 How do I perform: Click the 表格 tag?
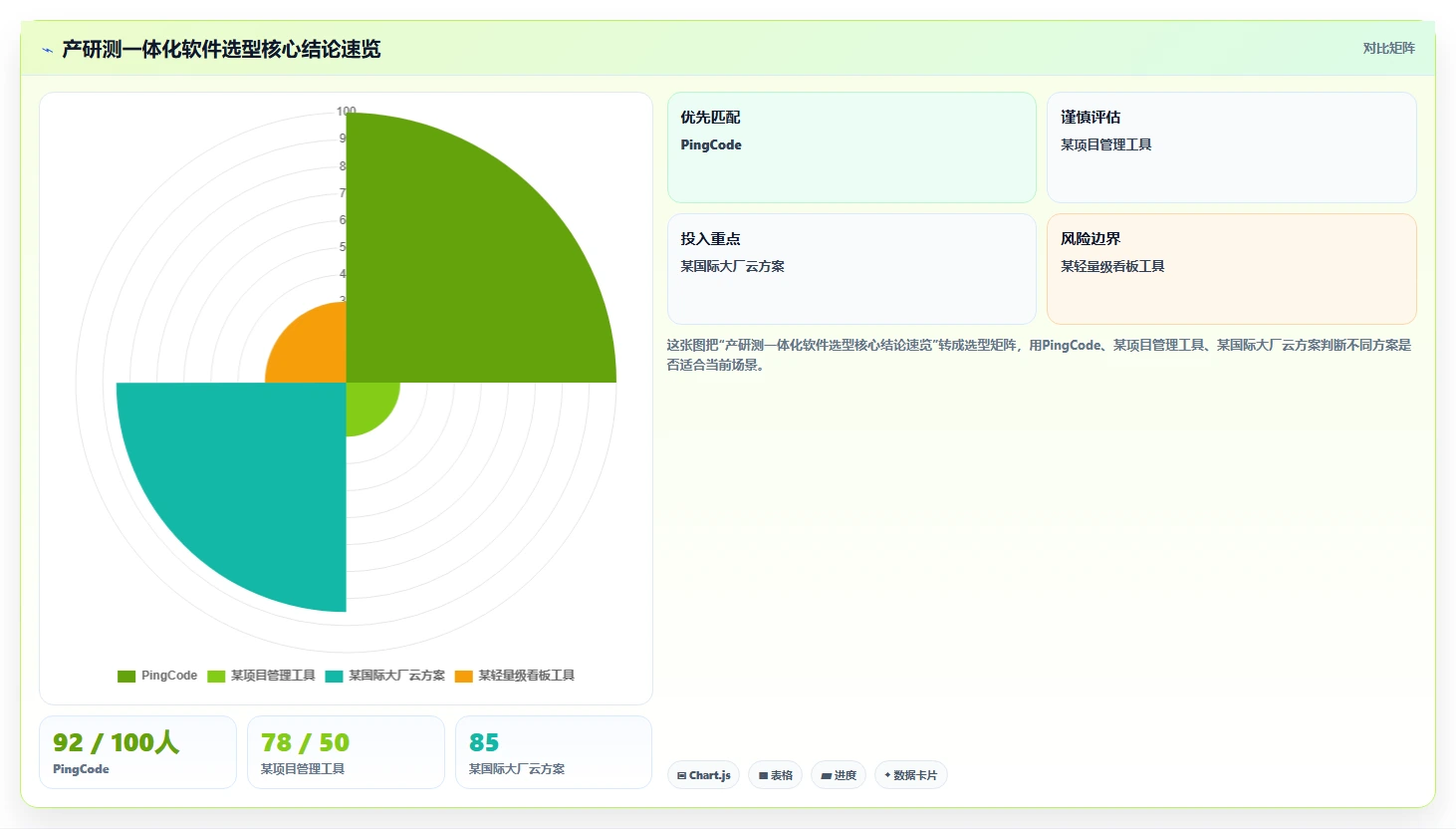775,775
